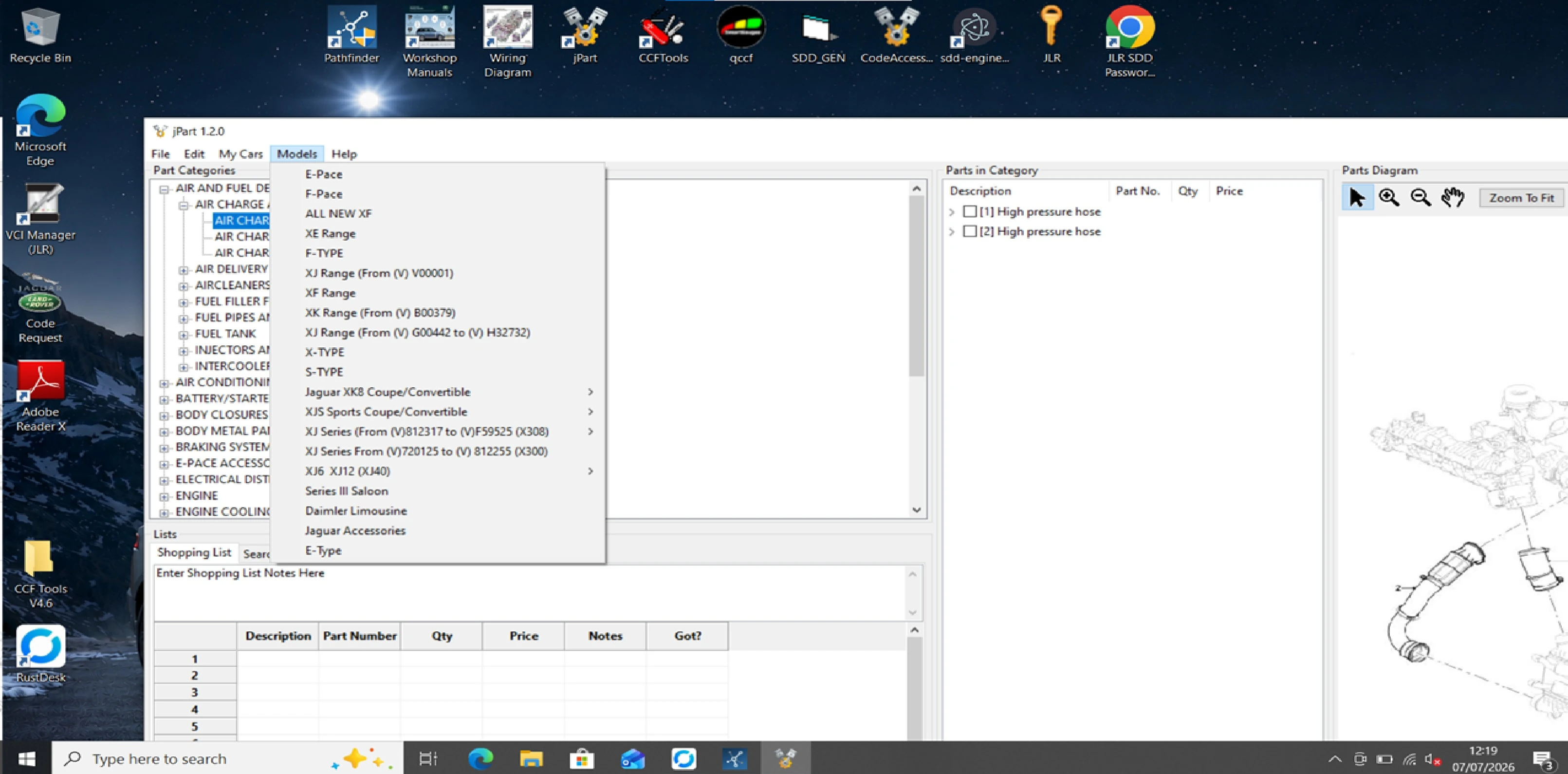The width and height of the screenshot is (1568, 774).
Task: Launch CodeAccess desktop icon
Action: tap(896, 36)
